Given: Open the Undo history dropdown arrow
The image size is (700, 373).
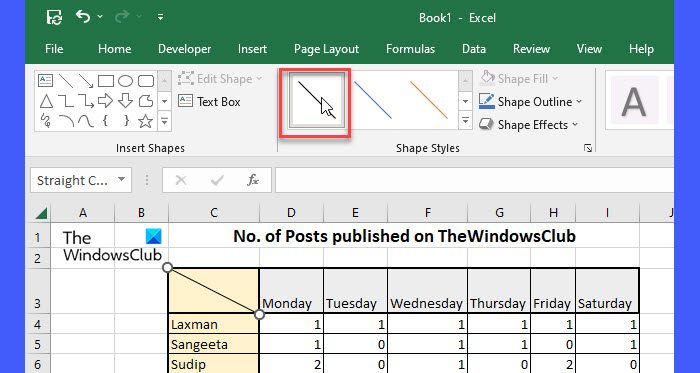Looking at the screenshot, I should coord(100,17).
